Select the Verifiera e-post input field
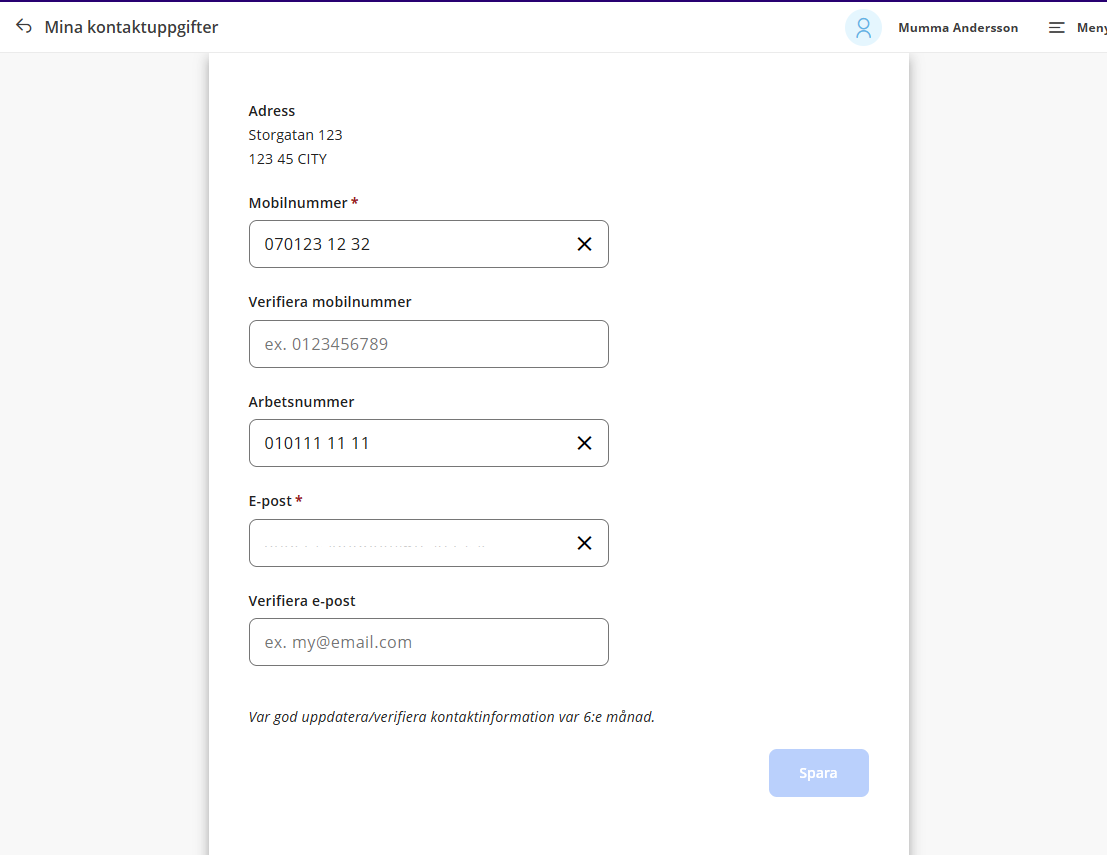This screenshot has height=855, width=1107. click(428, 642)
